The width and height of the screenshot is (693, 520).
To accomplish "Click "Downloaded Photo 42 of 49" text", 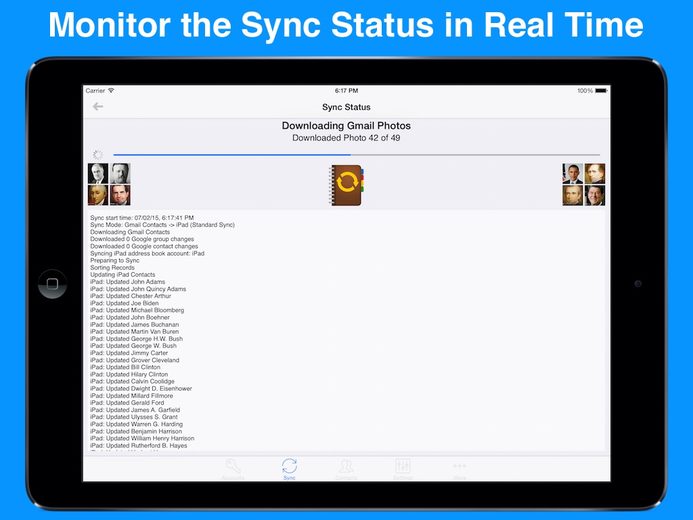I will tap(346, 138).
